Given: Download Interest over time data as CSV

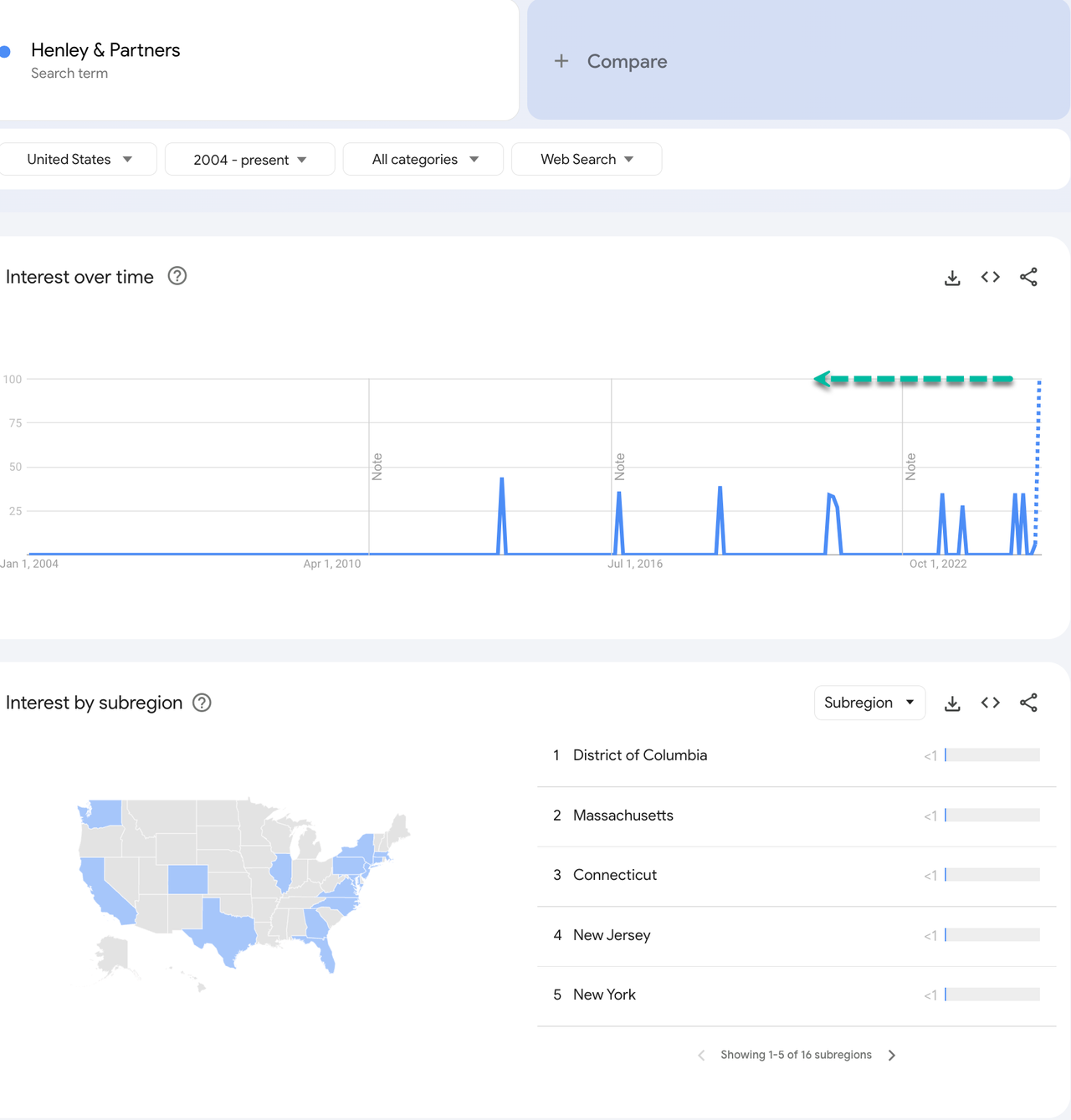Looking at the screenshot, I should coord(952,278).
